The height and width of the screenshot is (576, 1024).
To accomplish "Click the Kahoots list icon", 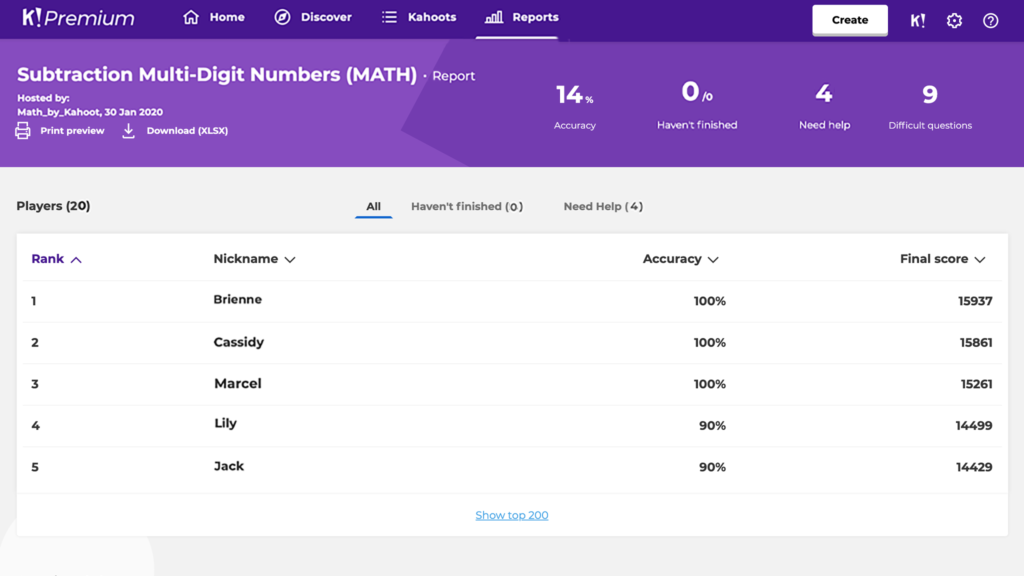I will click(x=389, y=17).
